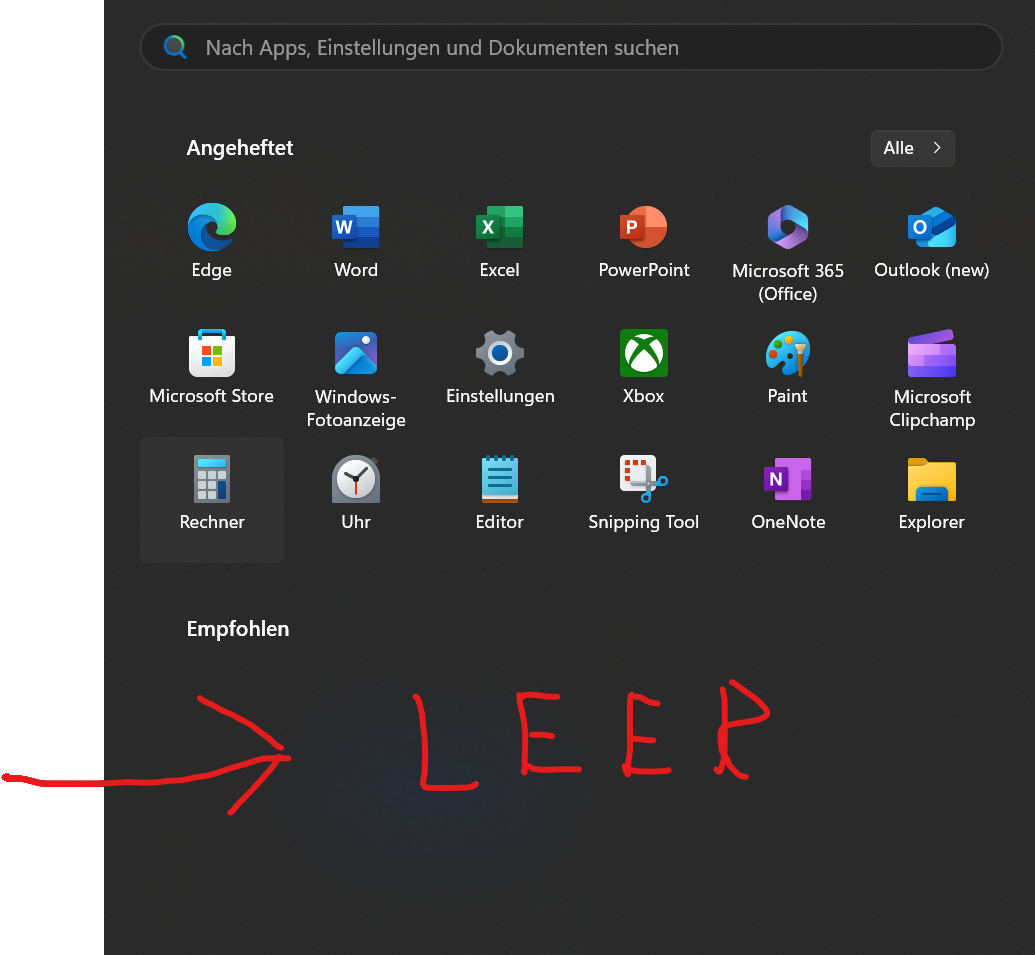Launch Word from pinned apps

(x=356, y=241)
